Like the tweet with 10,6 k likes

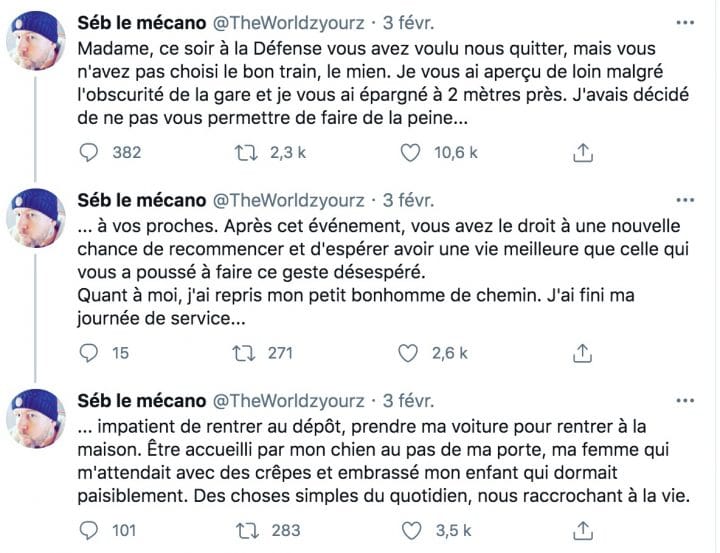[408, 152]
